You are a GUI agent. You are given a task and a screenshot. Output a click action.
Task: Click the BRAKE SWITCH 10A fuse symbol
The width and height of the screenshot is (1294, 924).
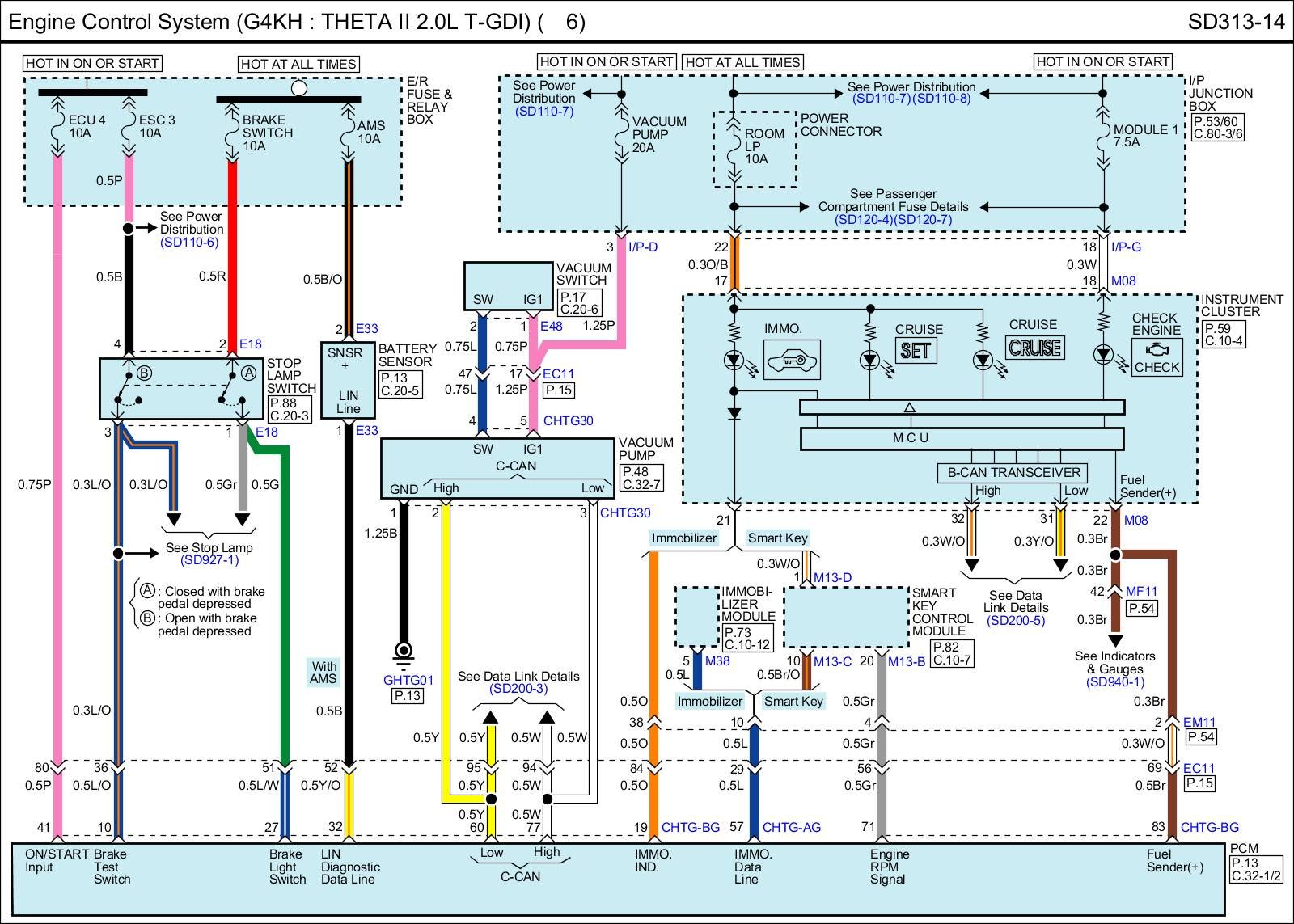click(x=233, y=131)
